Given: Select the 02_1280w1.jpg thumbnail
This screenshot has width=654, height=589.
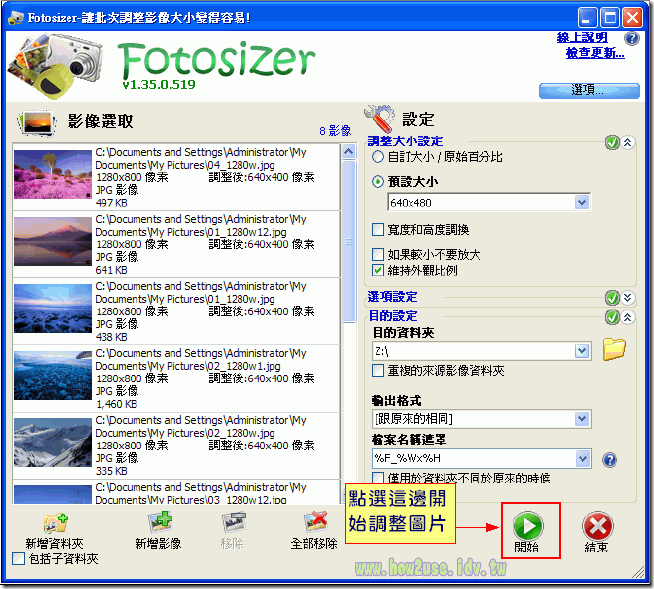Looking at the screenshot, I should pos(53,375).
